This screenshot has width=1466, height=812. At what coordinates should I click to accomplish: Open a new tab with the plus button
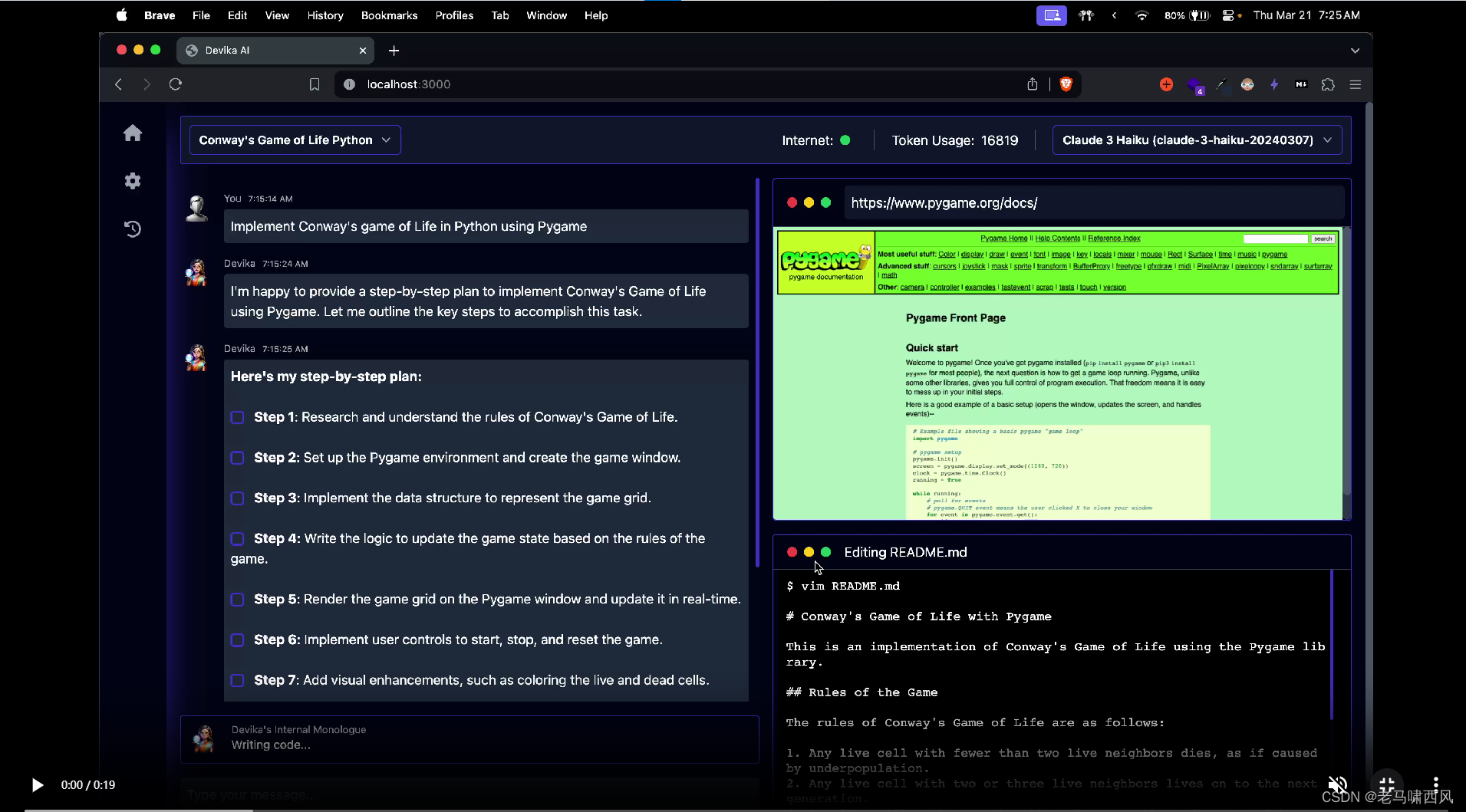coord(394,51)
